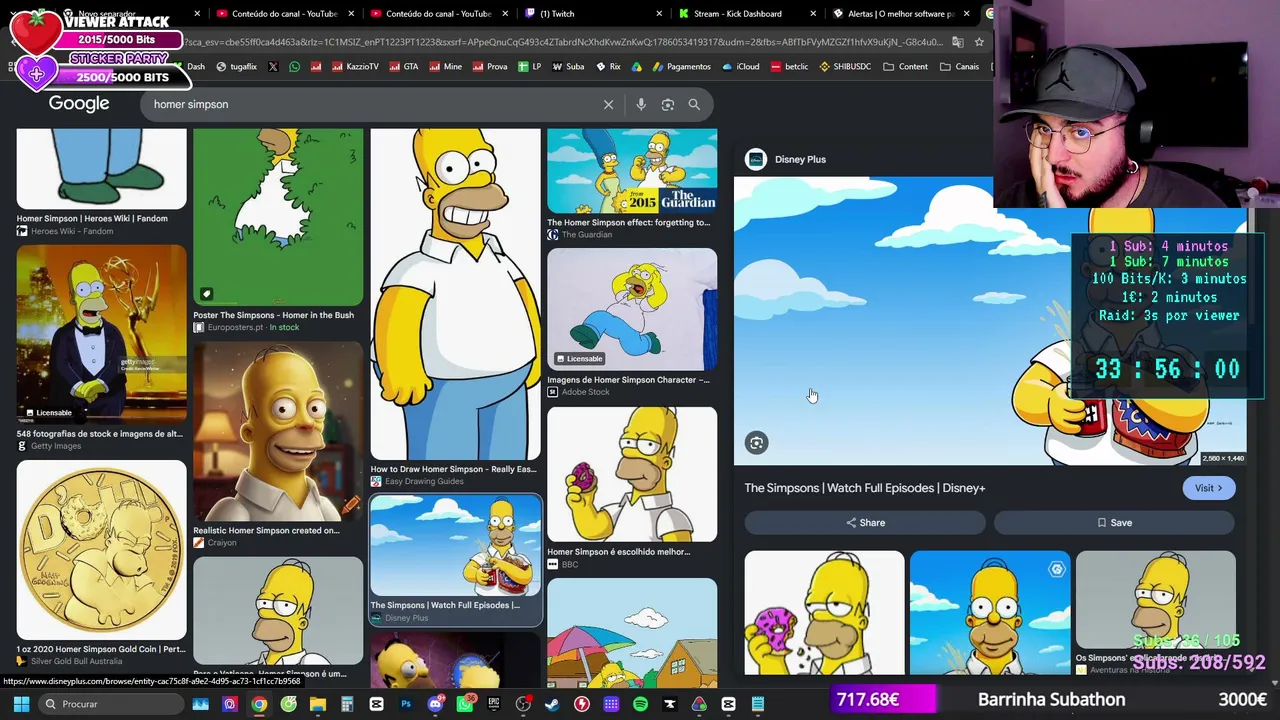Translate this page using the address bar icon
1280x720 pixels.
pyautogui.click(x=957, y=42)
